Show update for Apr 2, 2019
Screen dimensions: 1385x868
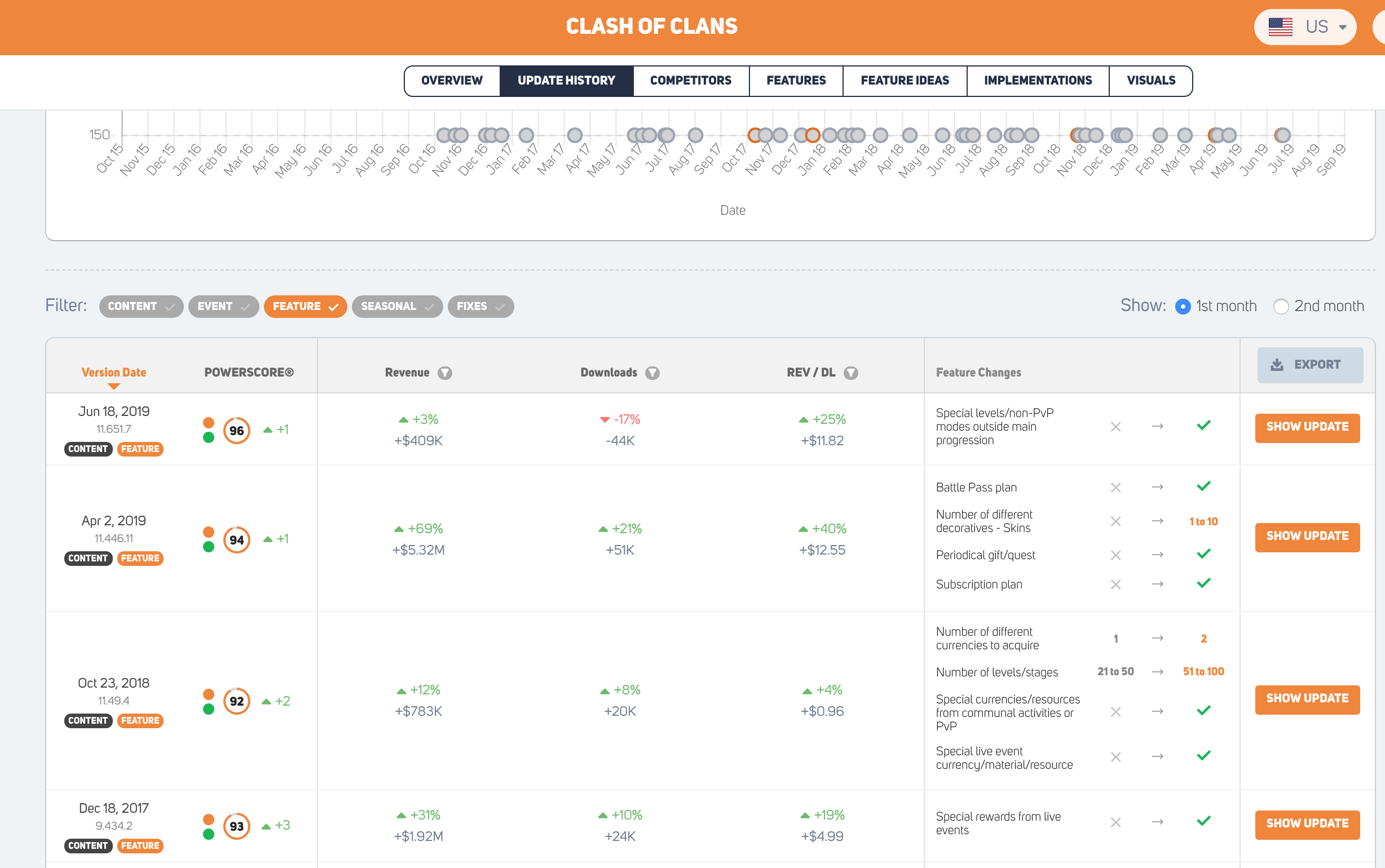1308,537
